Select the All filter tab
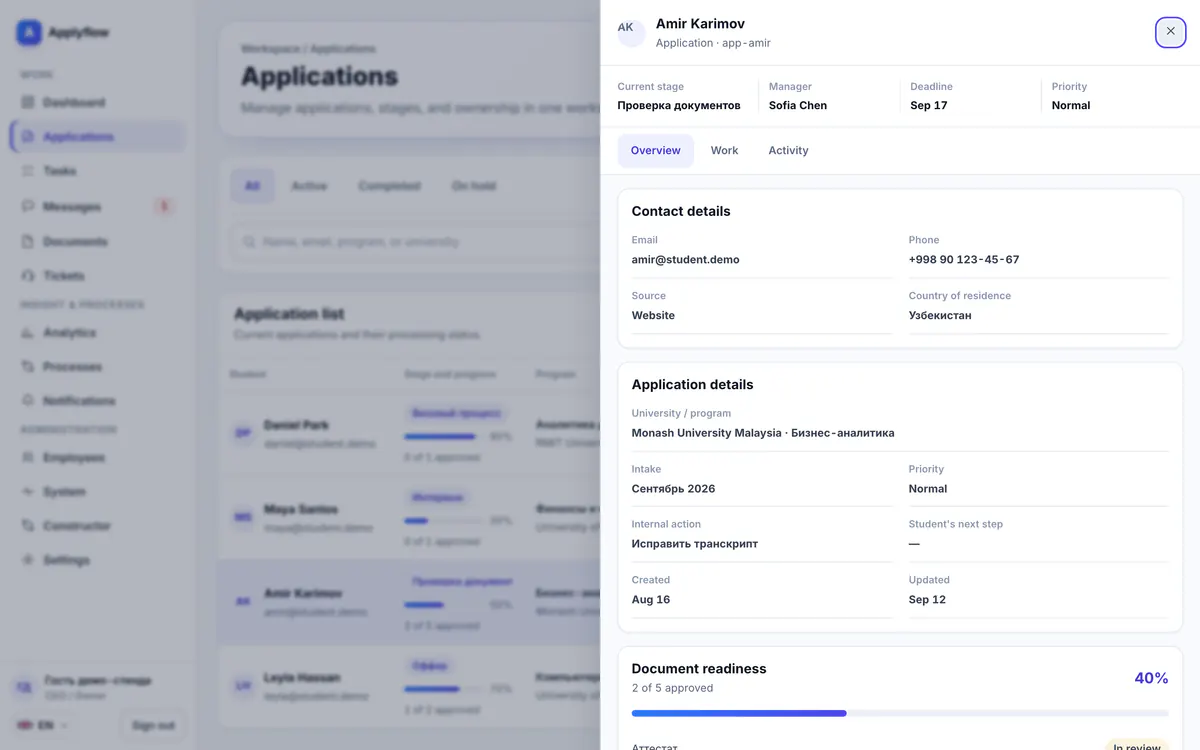Screen dimensions: 1200x750 tap(252, 186)
